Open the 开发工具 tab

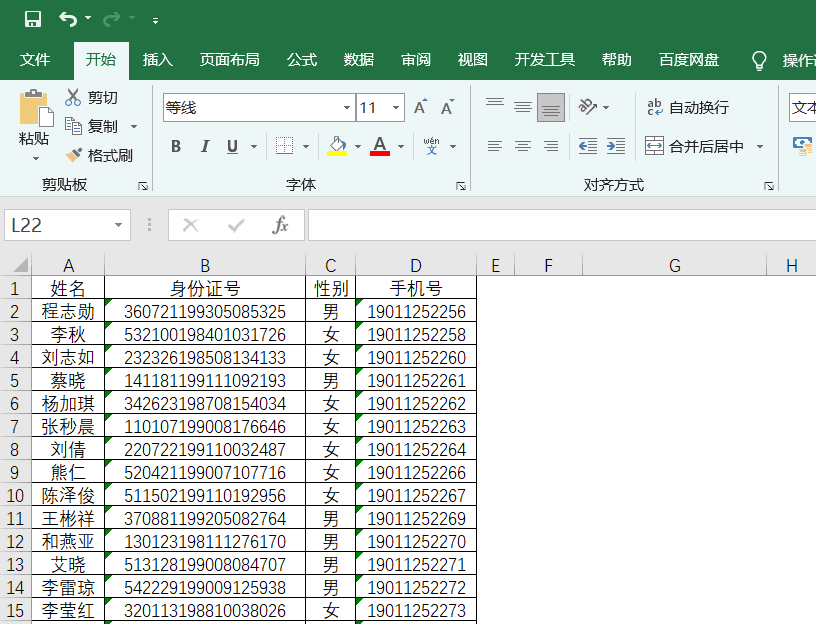(x=544, y=60)
